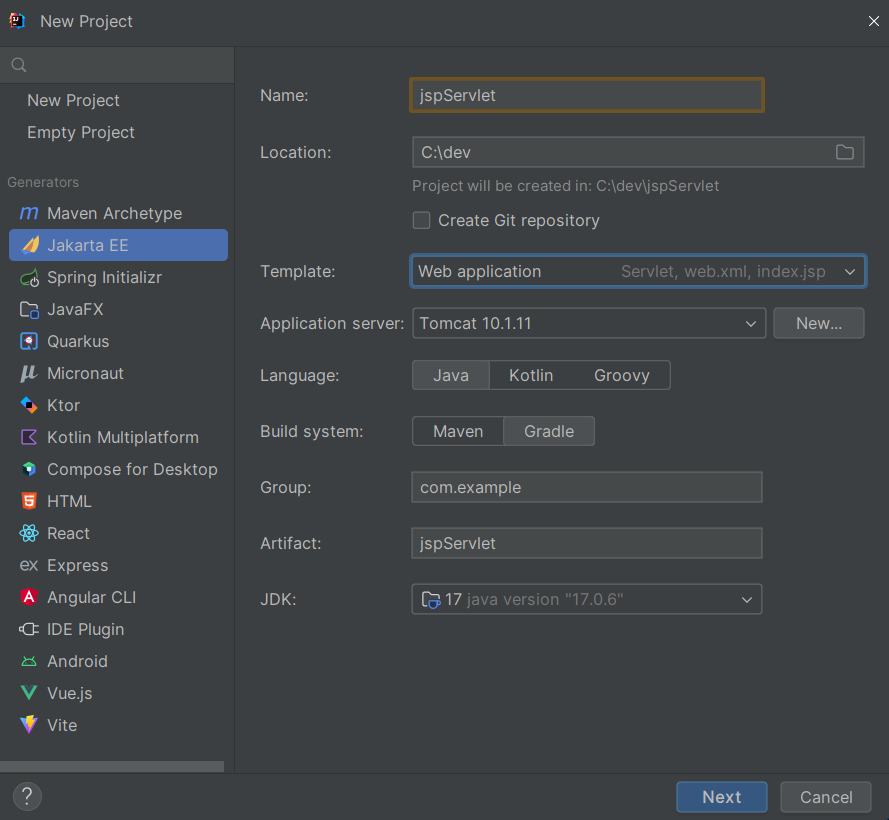This screenshot has height=820, width=889.
Task: Expand the Application server Tomcat dropdown
Action: [589, 323]
